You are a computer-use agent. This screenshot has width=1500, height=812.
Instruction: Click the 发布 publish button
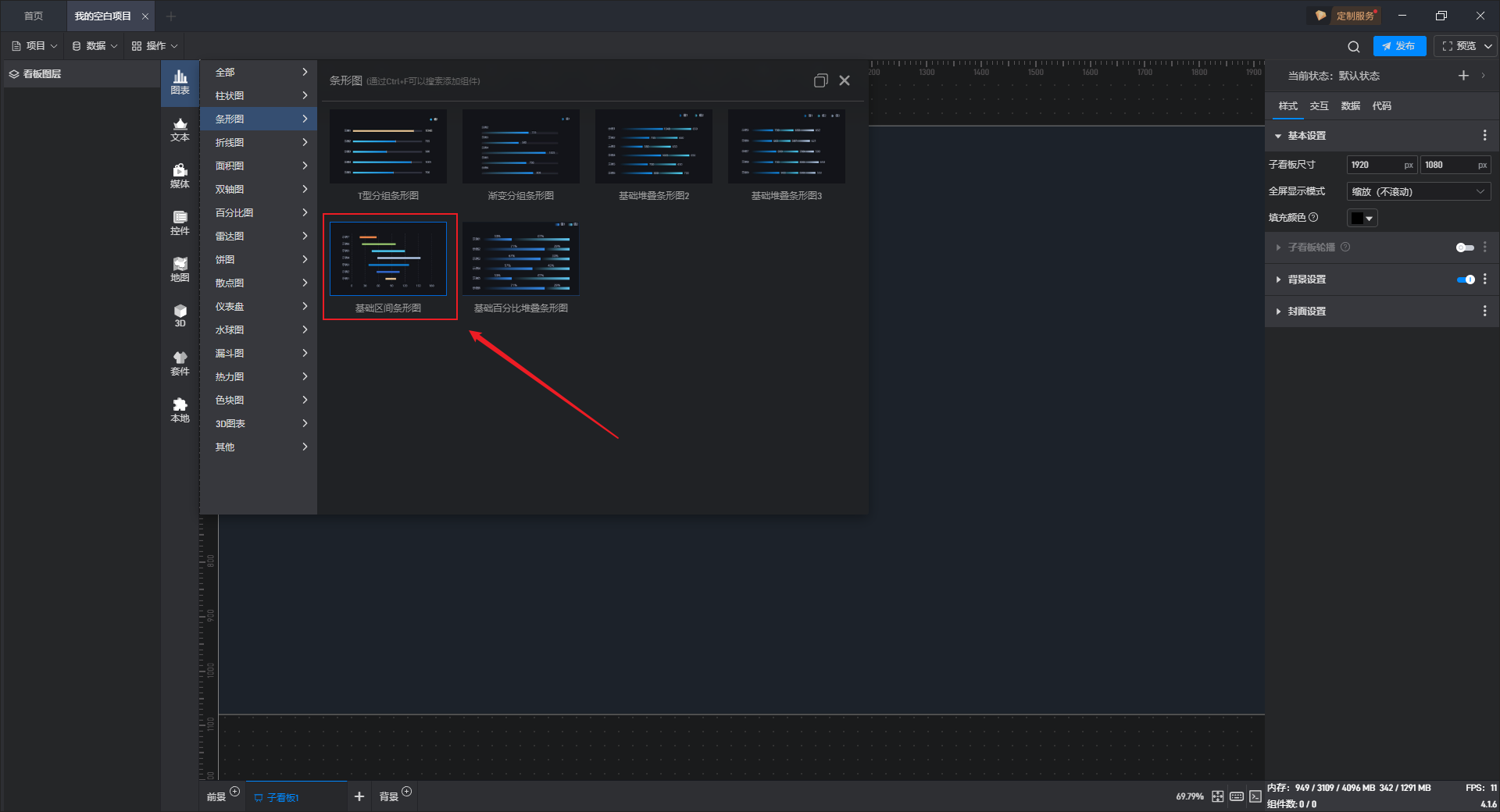(x=1399, y=46)
